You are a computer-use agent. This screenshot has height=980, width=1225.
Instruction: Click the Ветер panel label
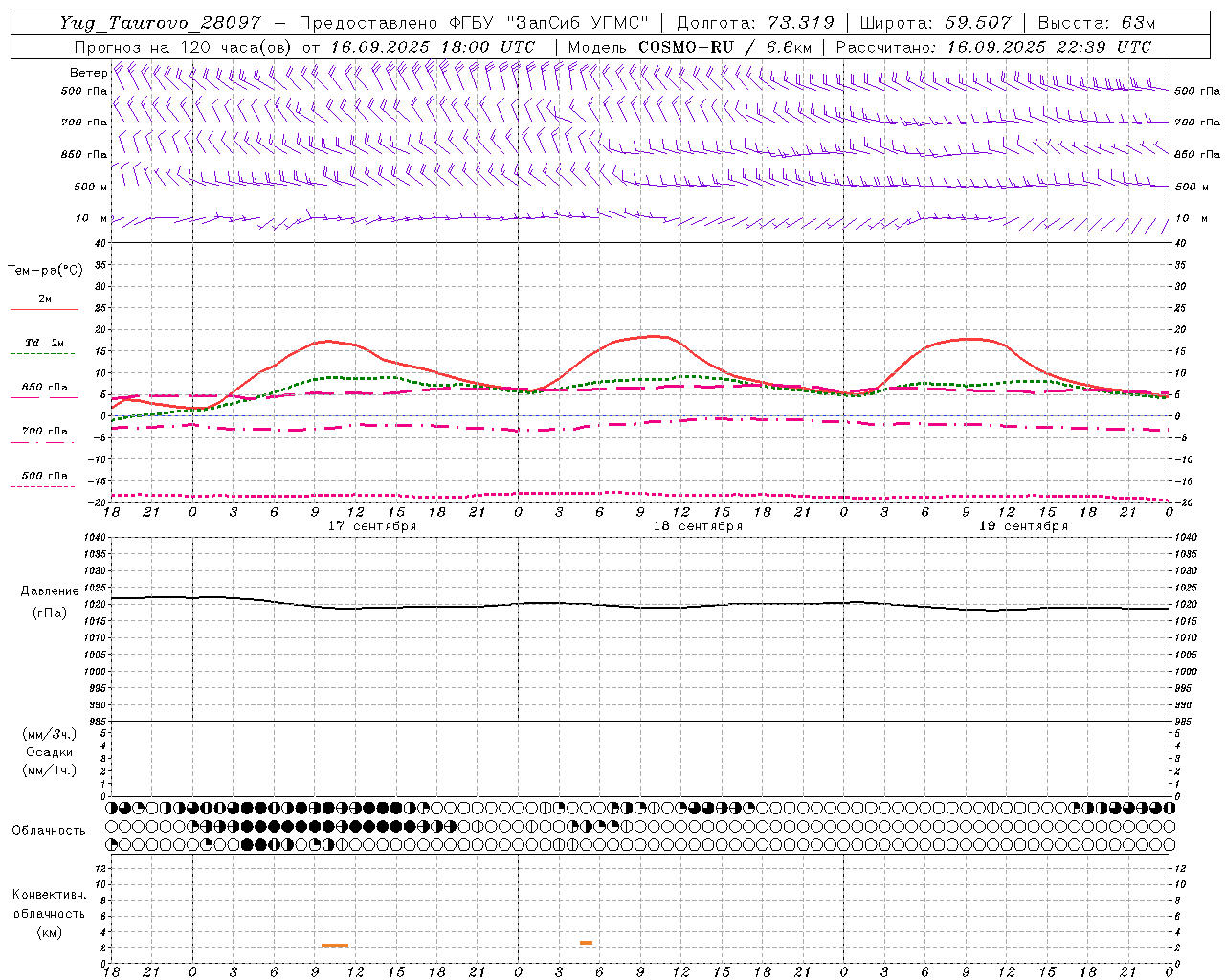pos(88,73)
